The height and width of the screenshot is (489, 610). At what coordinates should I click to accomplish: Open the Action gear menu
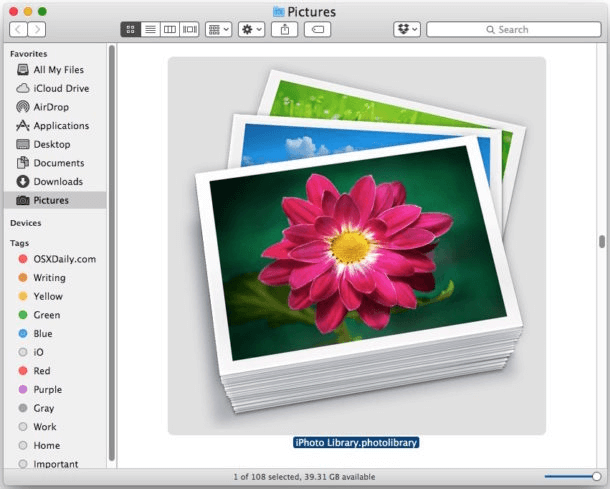[252, 30]
